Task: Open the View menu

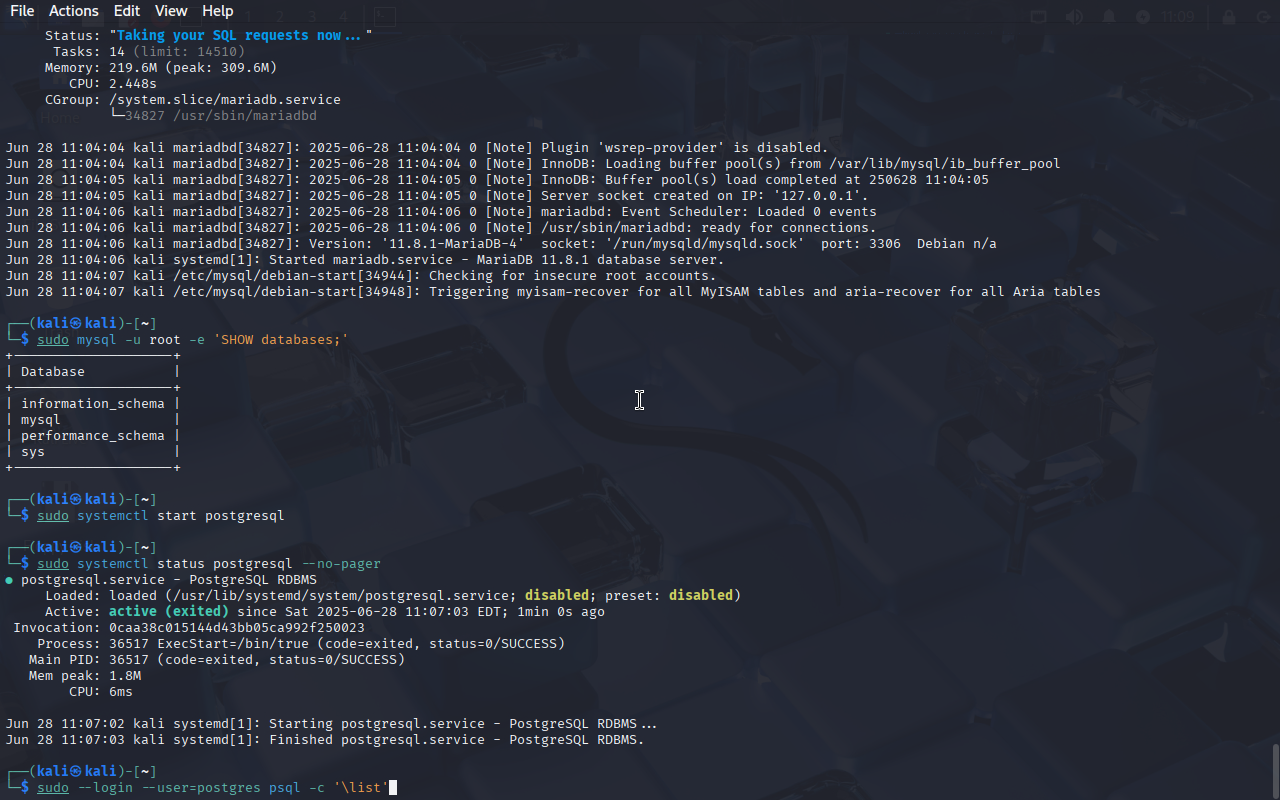Action: click(171, 11)
